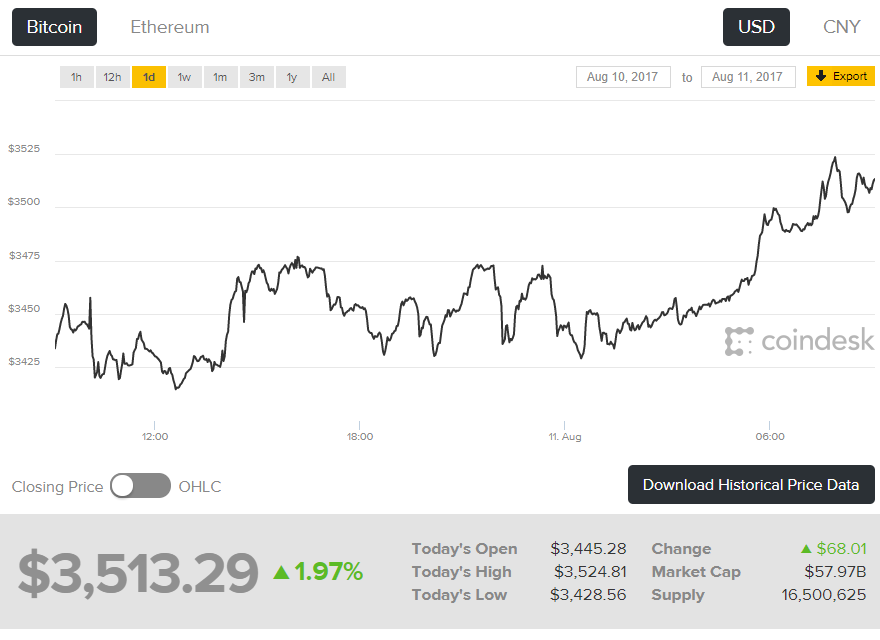Click Download Historical Price Data button
The width and height of the screenshot is (880, 640).
point(751,485)
